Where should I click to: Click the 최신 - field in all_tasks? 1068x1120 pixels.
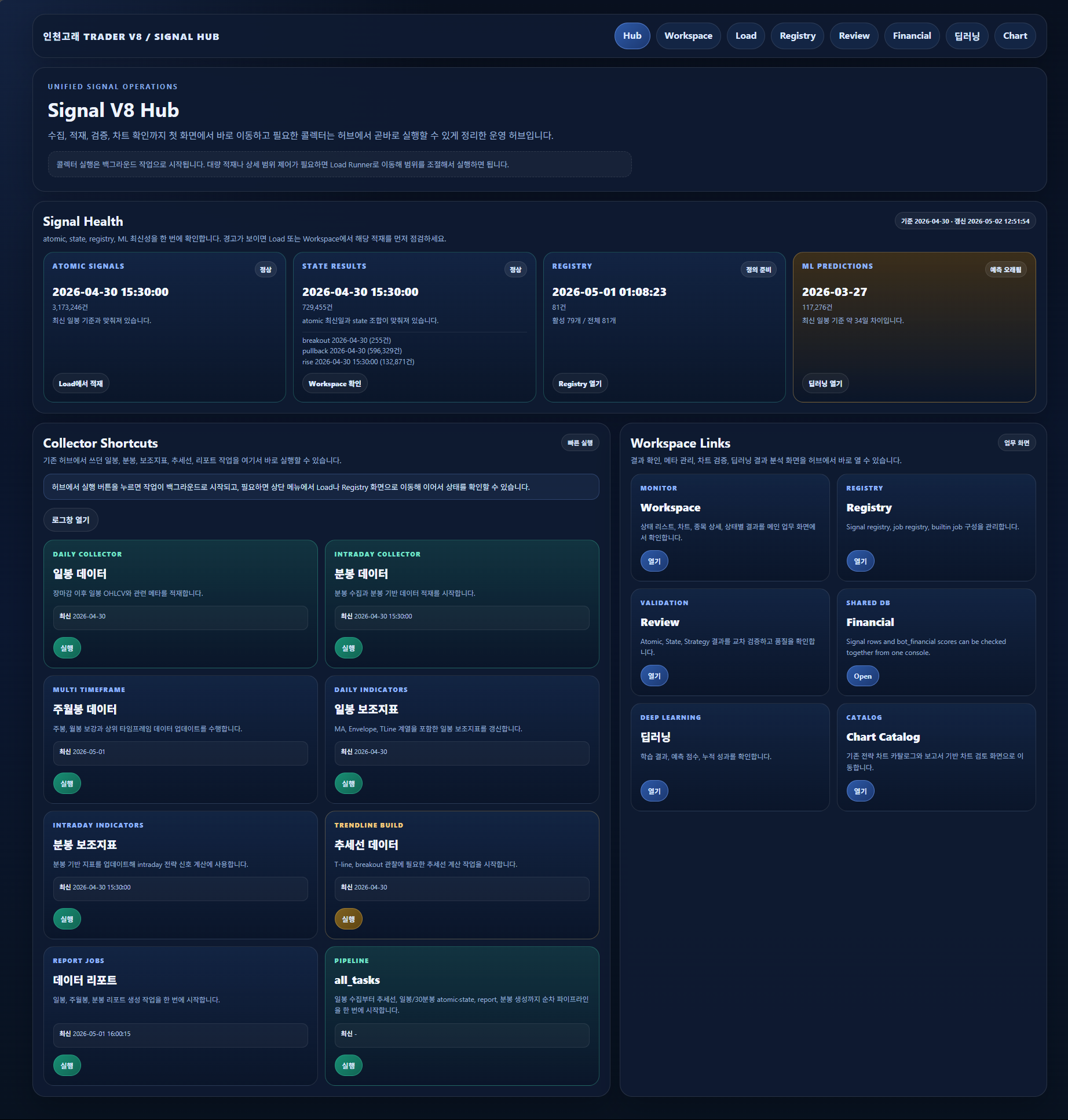(x=462, y=1035)
